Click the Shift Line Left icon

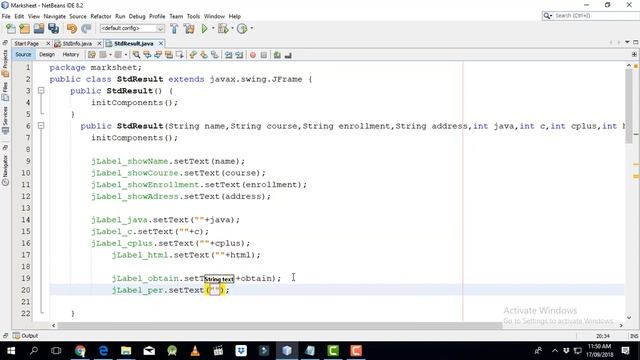coord(229,55)
